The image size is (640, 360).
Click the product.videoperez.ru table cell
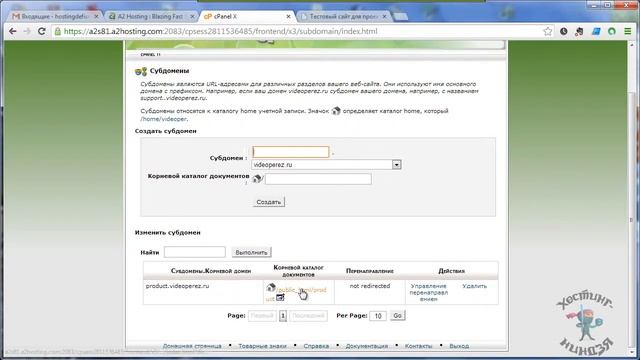pyautogui.click(x=203, y=292)
